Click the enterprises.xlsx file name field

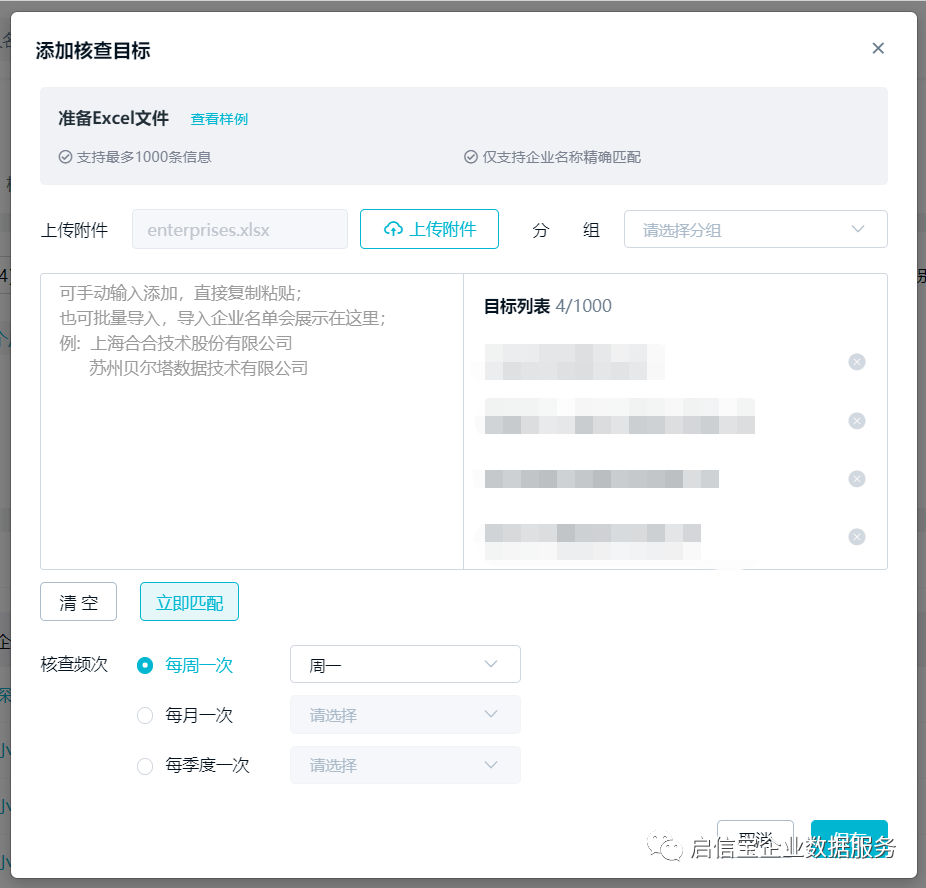point(239,229)
